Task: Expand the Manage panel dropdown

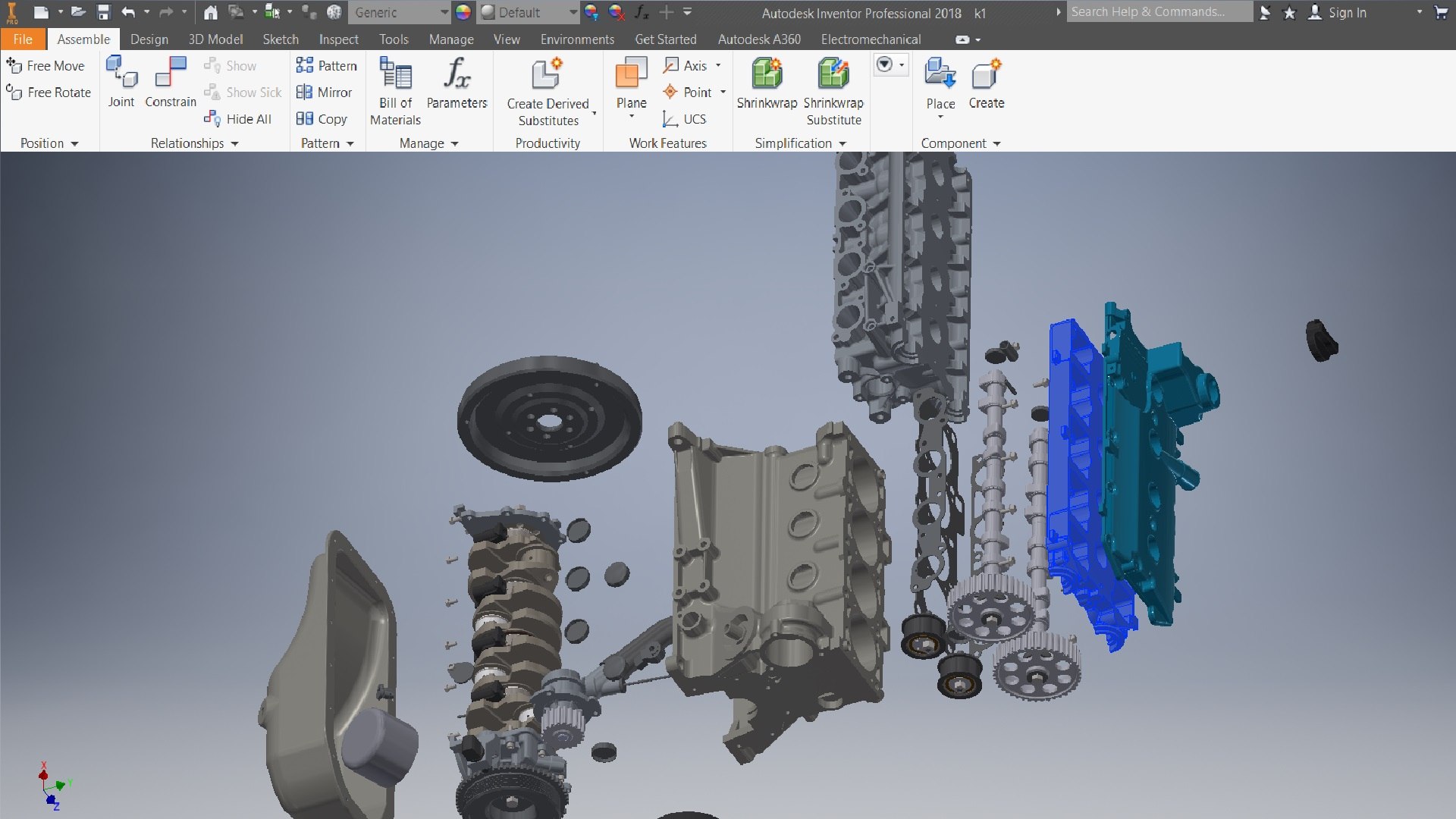Action: coord(429,143)
